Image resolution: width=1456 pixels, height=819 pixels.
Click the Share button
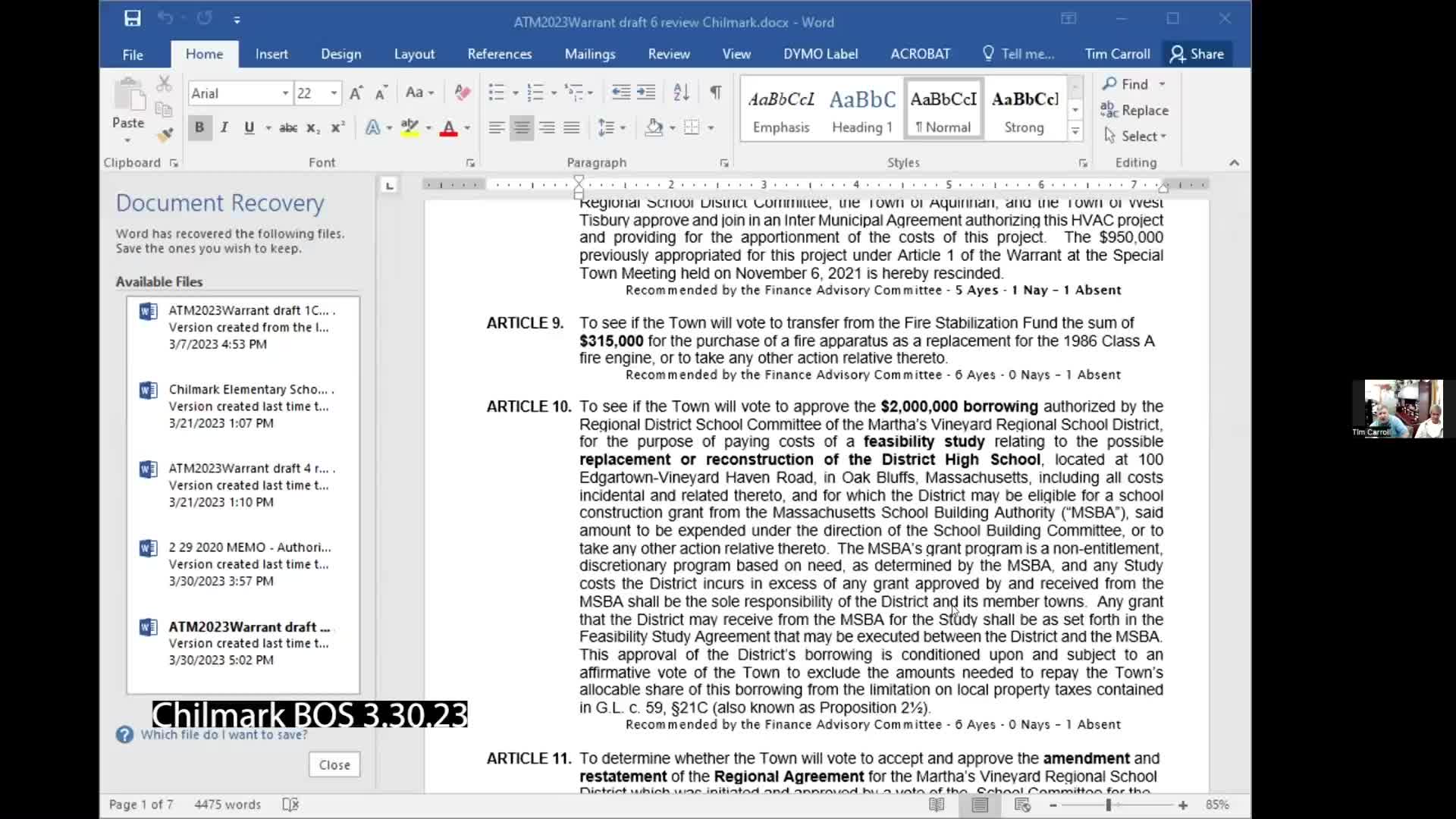click(x=1197, y=54)
